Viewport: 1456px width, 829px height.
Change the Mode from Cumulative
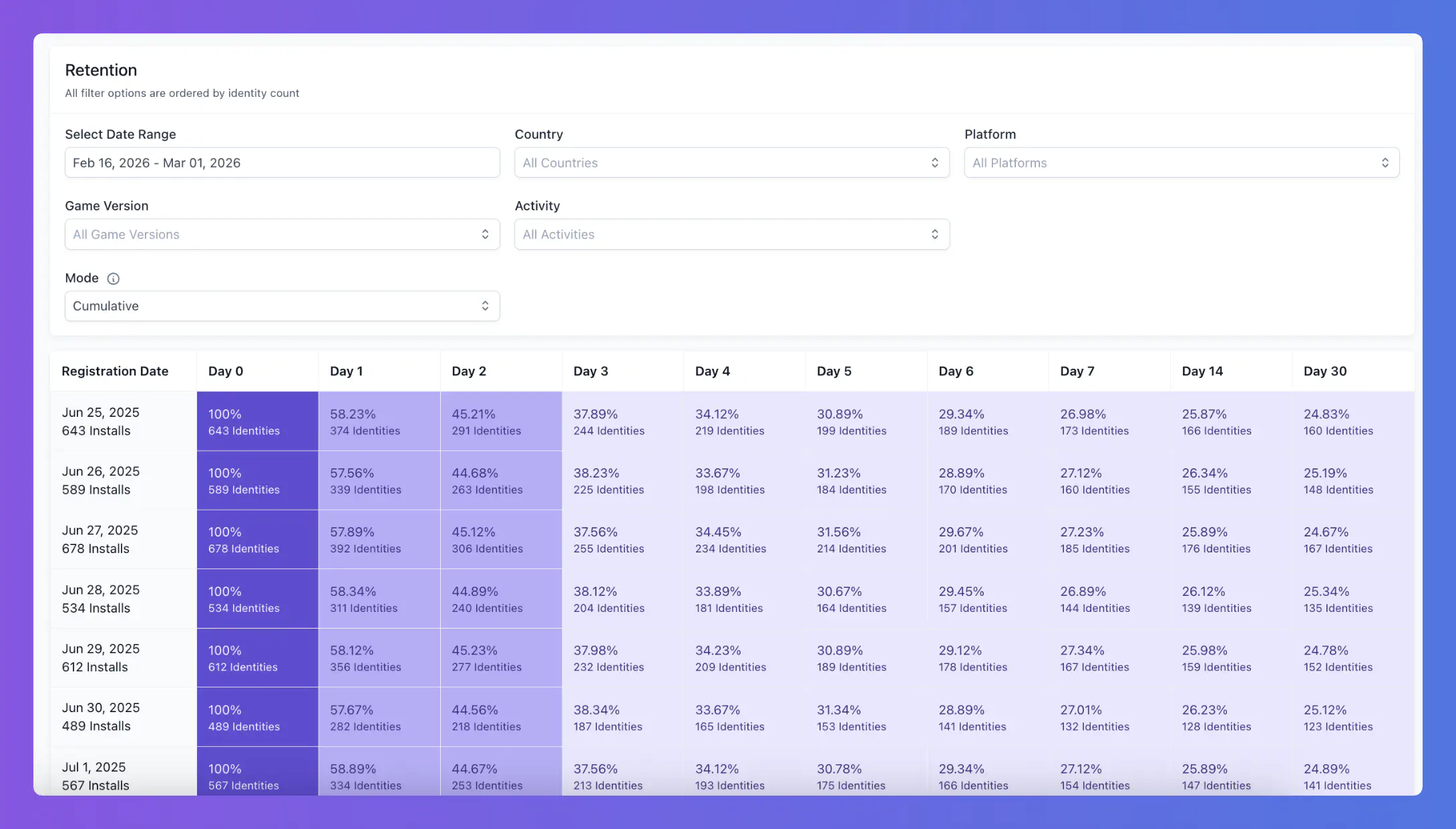coord(282,306)
